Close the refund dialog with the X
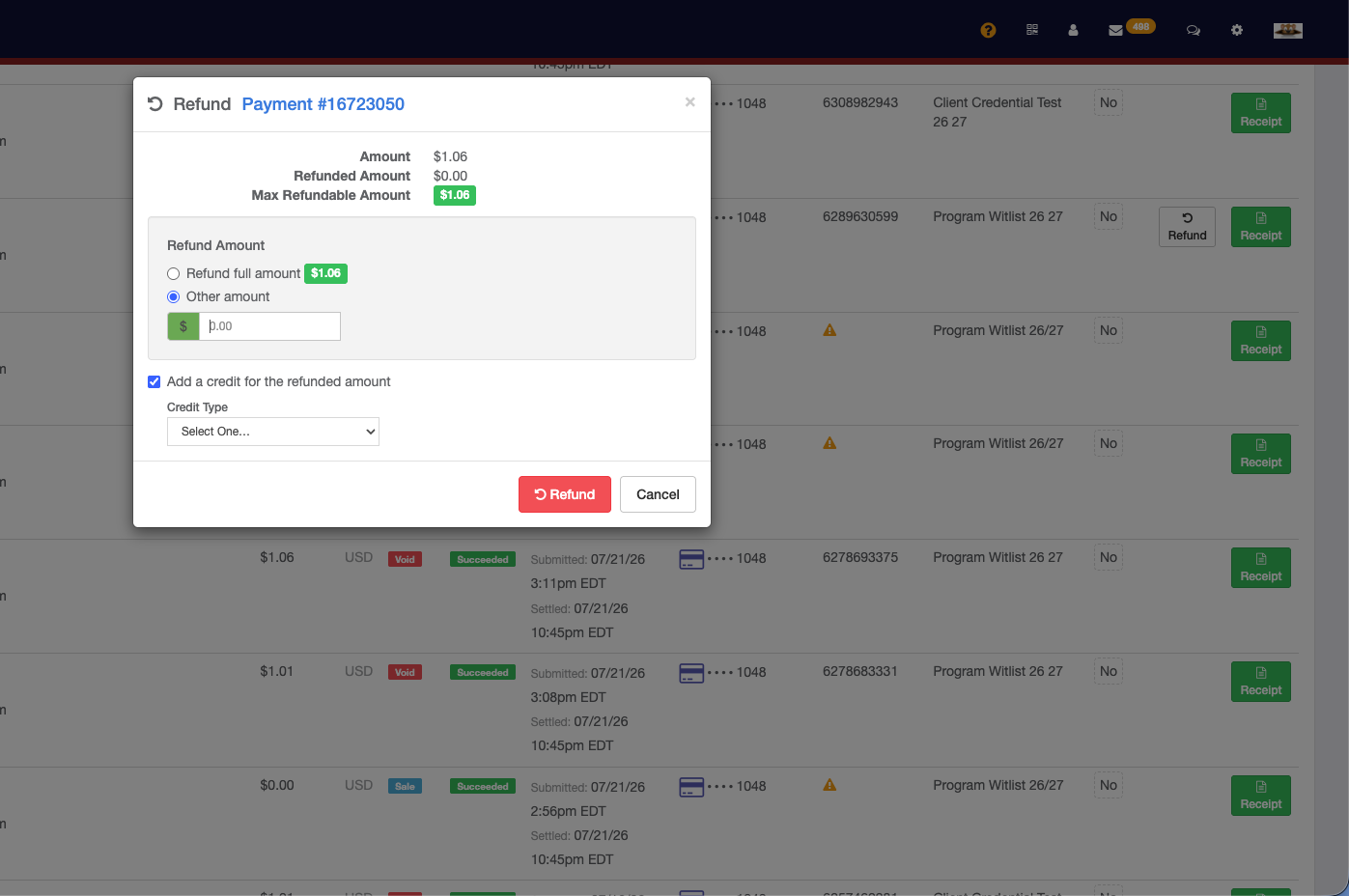This screenshot has height=896, width=1349. click(689, 102)
